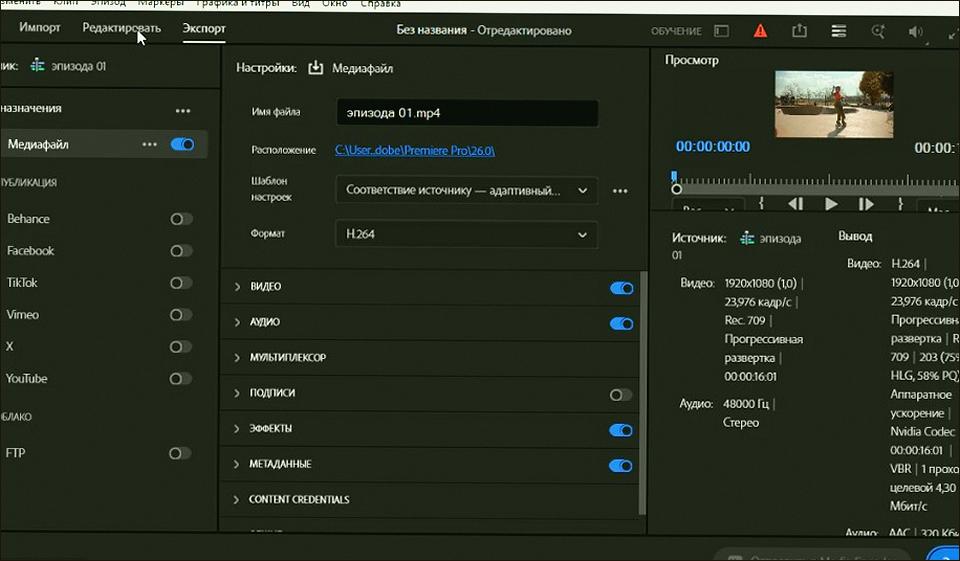Enable the Facebook publishing toggle

point(181,251)
